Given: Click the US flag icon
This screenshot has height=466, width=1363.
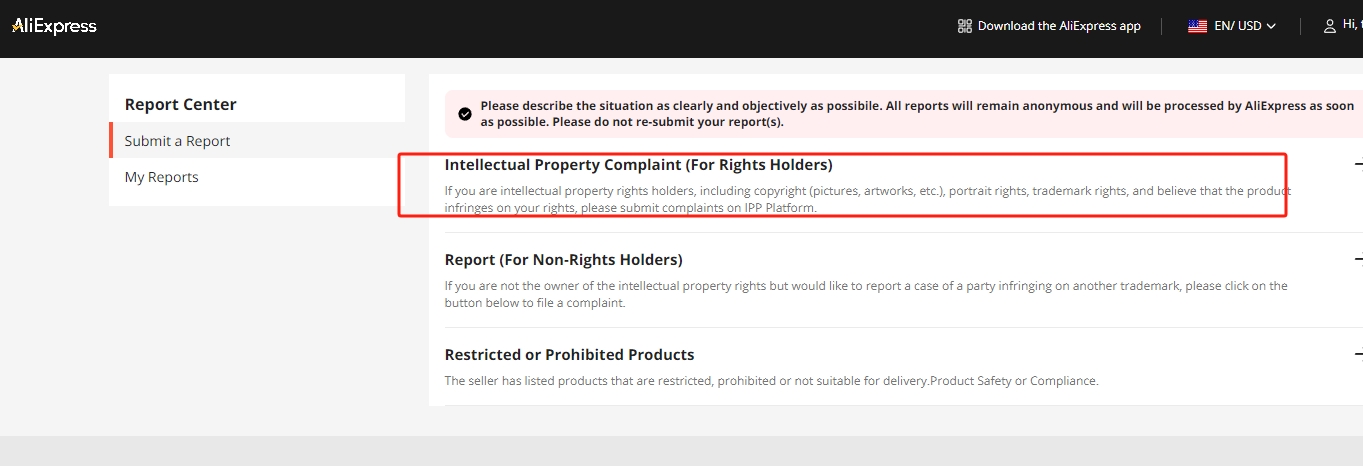Looking at the screenshot, I should [x=1197, y=26].
